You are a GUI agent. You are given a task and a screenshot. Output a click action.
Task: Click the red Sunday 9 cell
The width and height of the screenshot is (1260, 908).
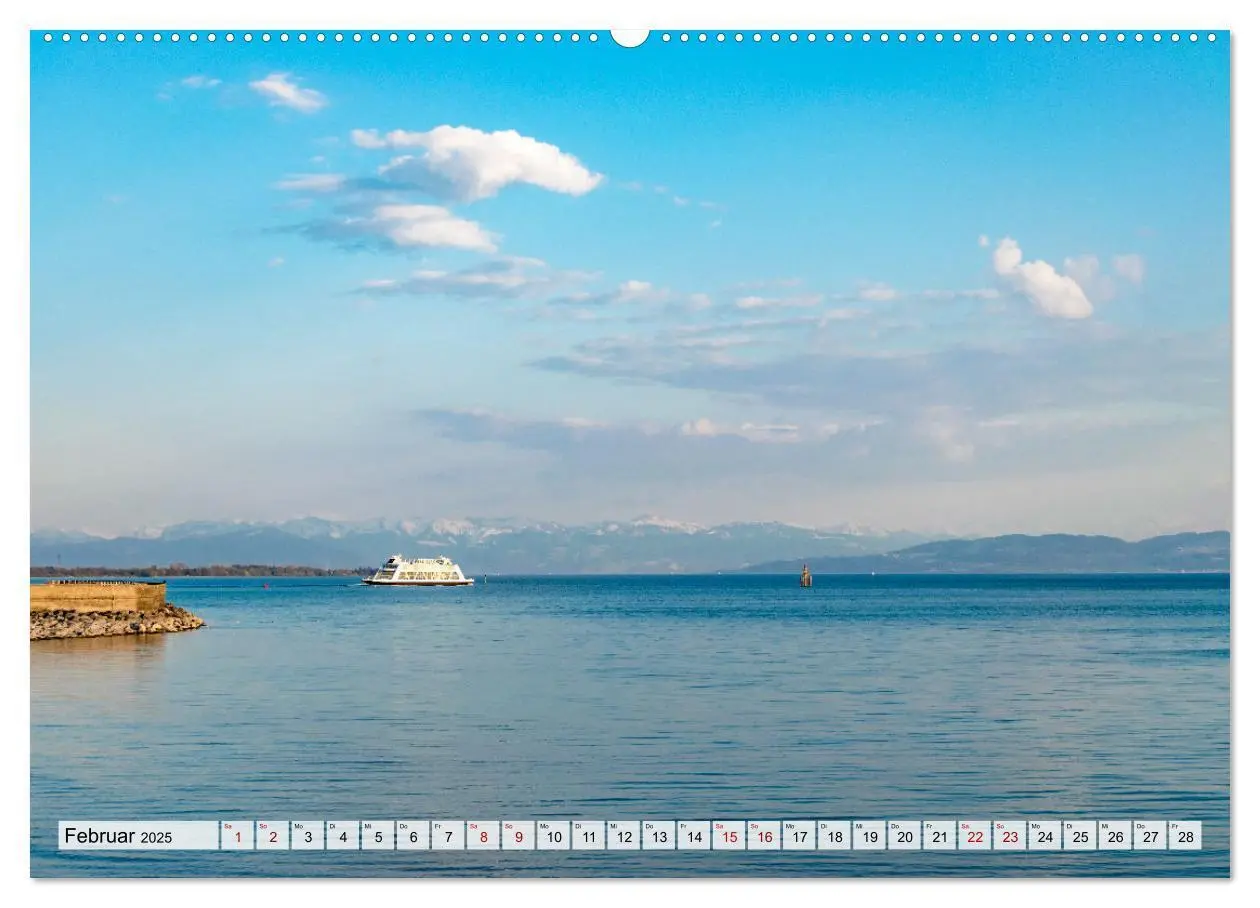pos(518,836)
